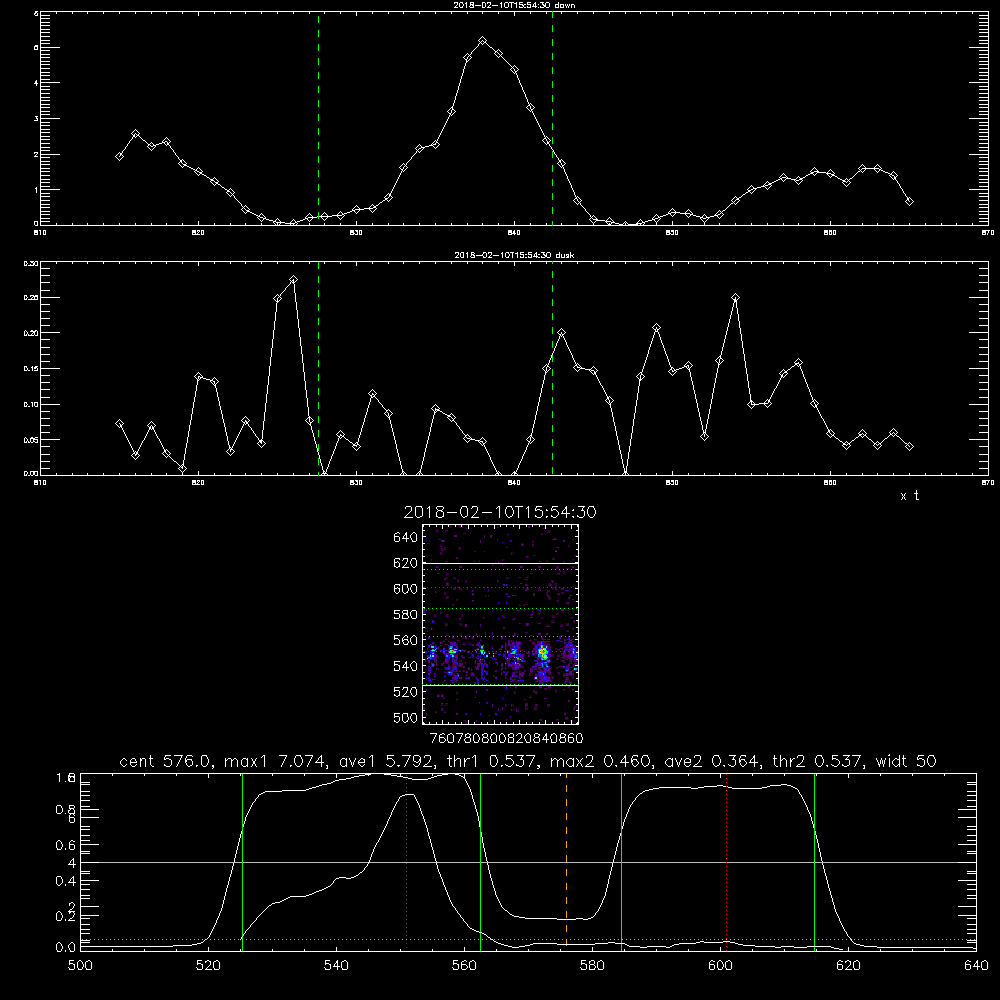Click the solid green line near 615 in bottom plot

(814, 861)
